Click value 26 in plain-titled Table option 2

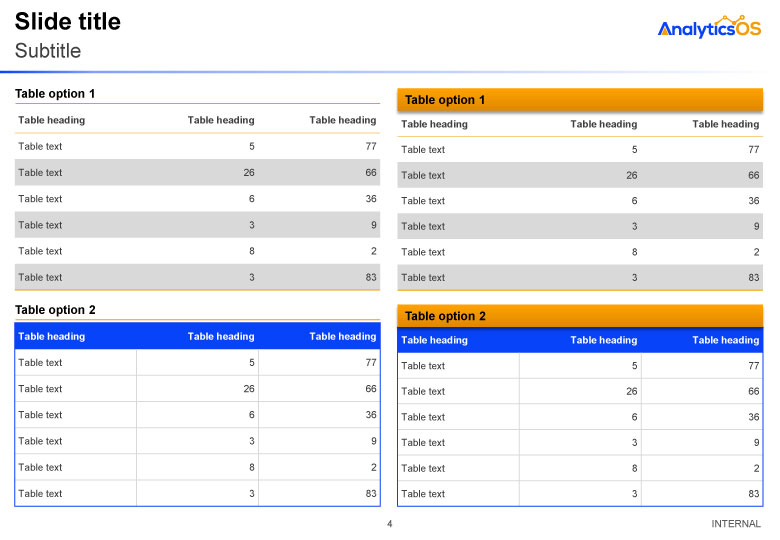click(x=249, y=389)
